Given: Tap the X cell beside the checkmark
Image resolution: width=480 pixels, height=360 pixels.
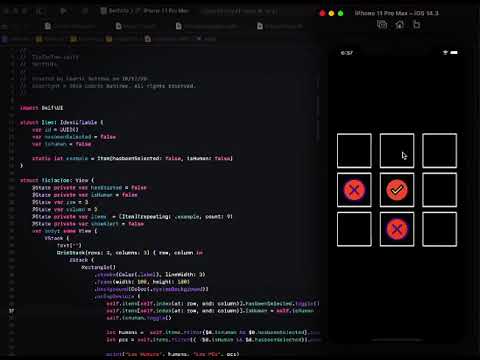Looking at the screenshot, I should coord(354,190).
